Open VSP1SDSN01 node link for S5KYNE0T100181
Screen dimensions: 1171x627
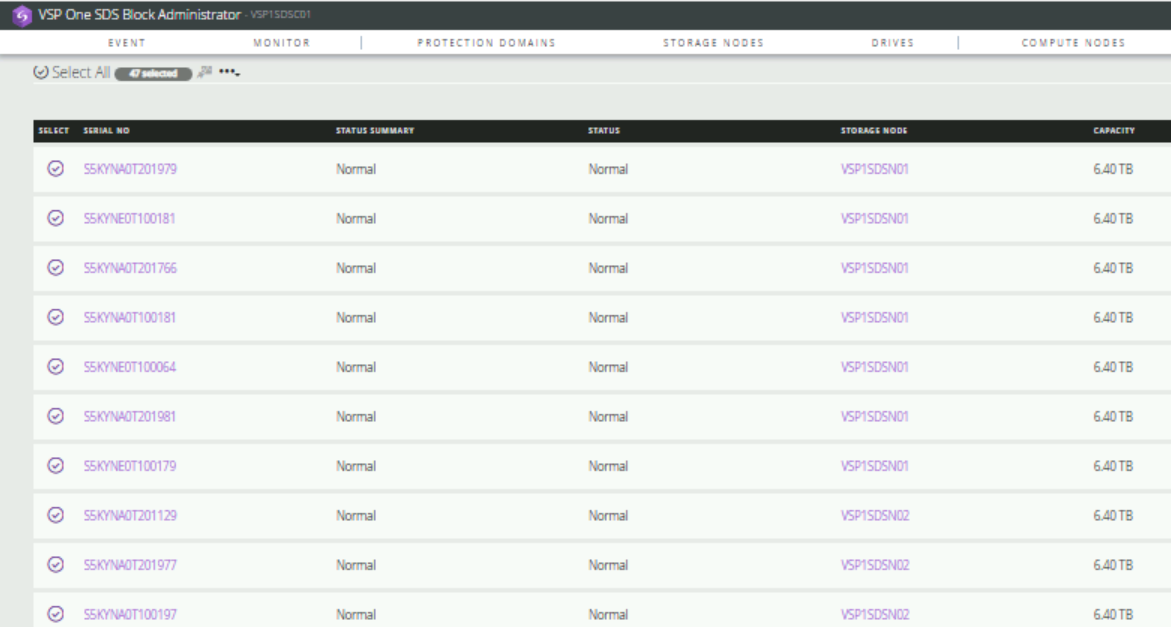point(875,219)
